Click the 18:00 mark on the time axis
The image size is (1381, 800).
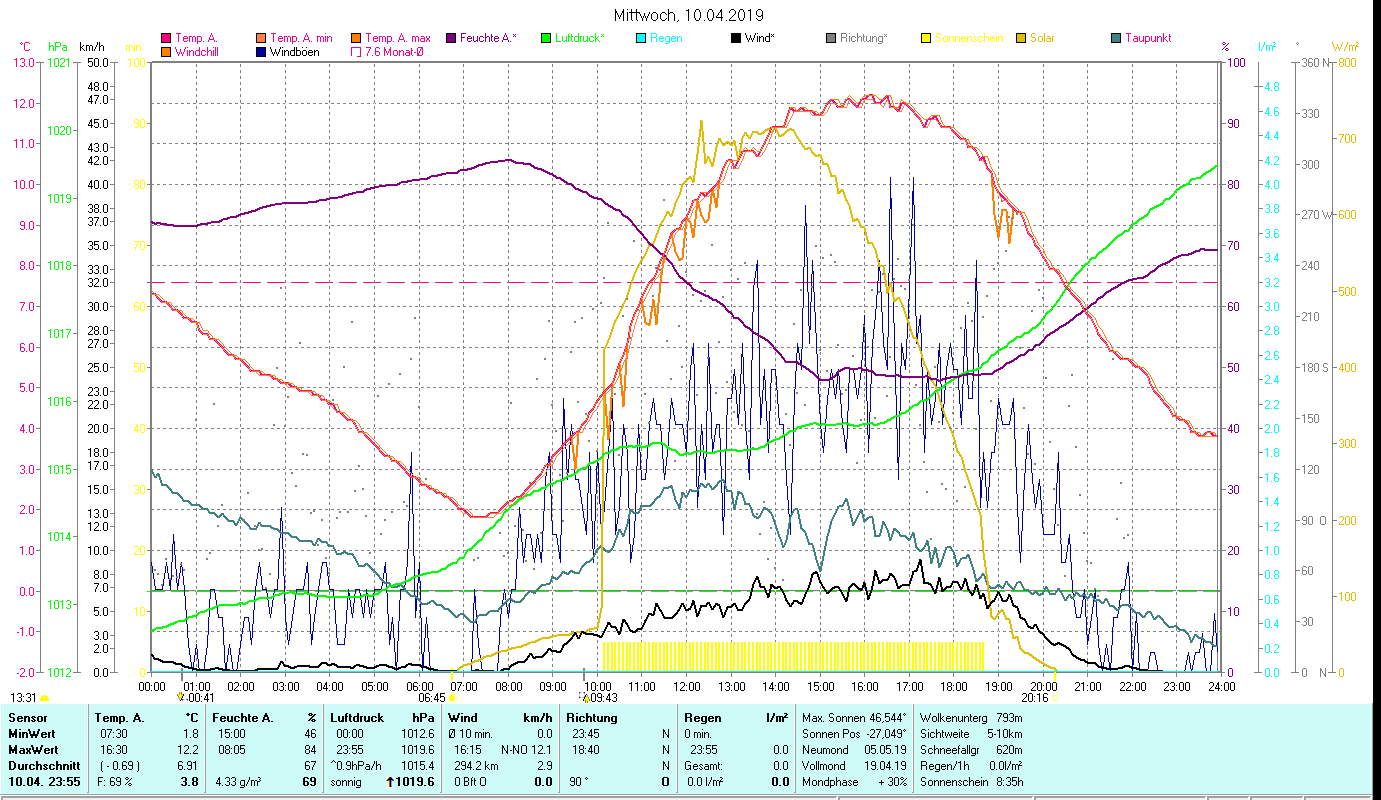coord(954,687)
